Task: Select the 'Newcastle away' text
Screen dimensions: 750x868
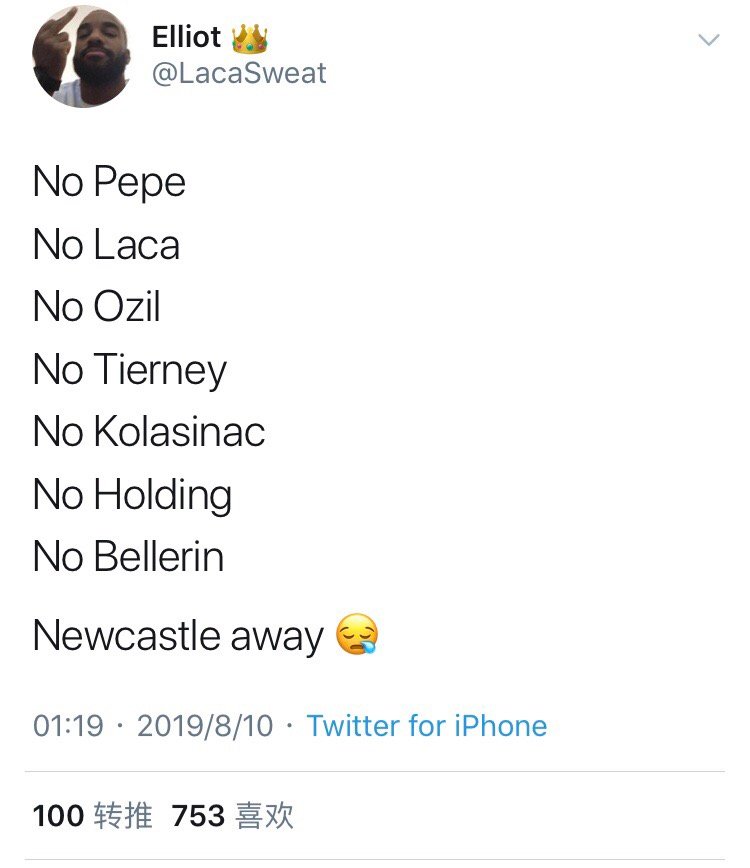Action: point(178,636)
